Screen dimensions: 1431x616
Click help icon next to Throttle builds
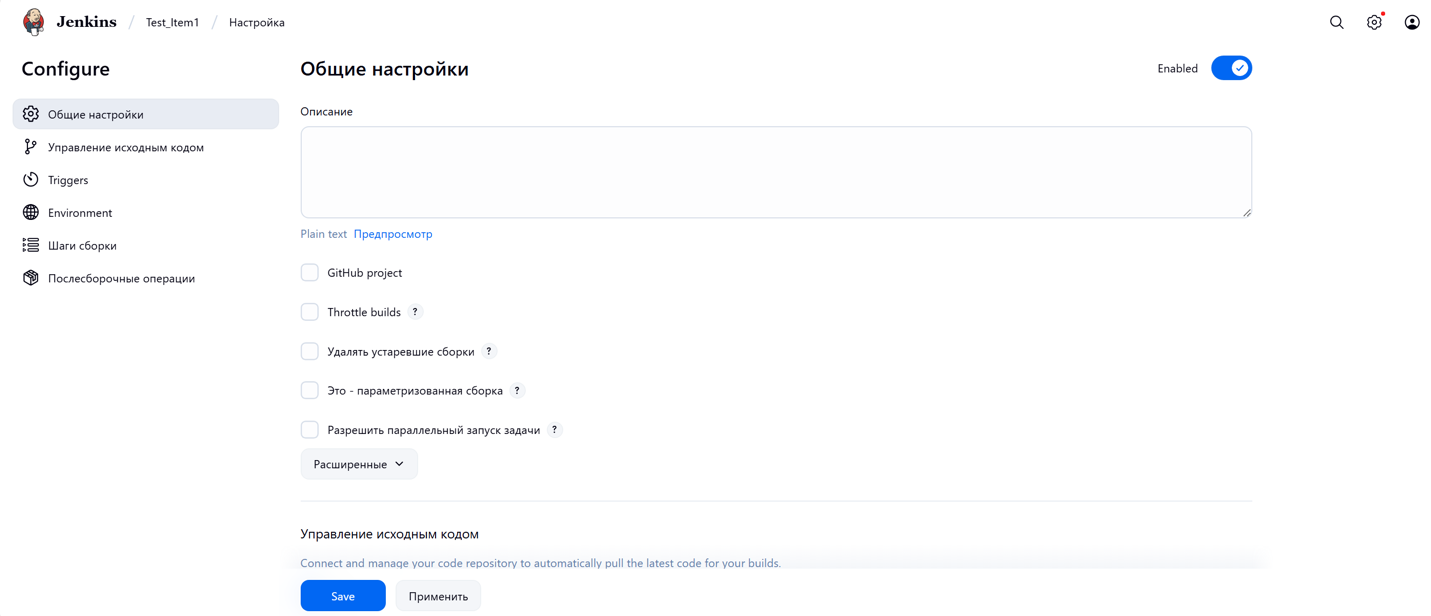pyautogui.click(x=415, y=312)
